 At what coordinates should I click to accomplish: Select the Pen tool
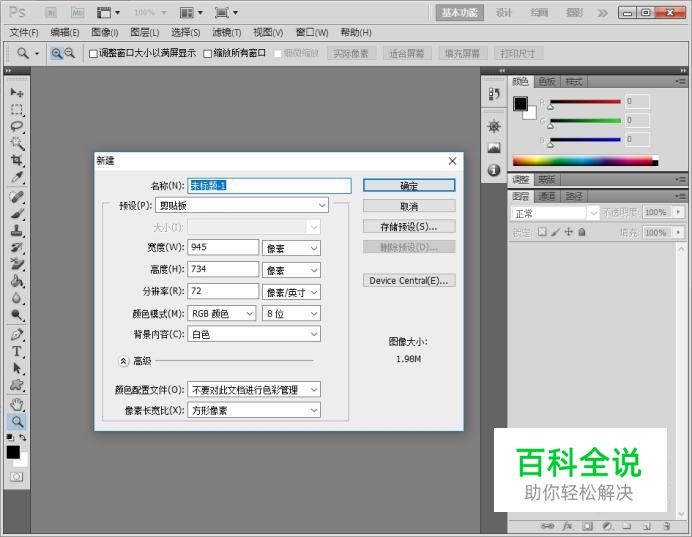click(x=17, y=334)
